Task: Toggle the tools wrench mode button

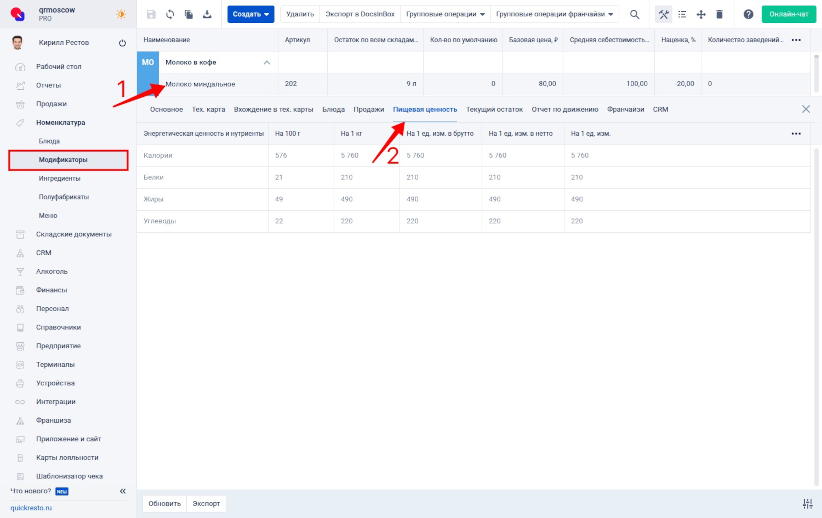Action: (664, 15)
